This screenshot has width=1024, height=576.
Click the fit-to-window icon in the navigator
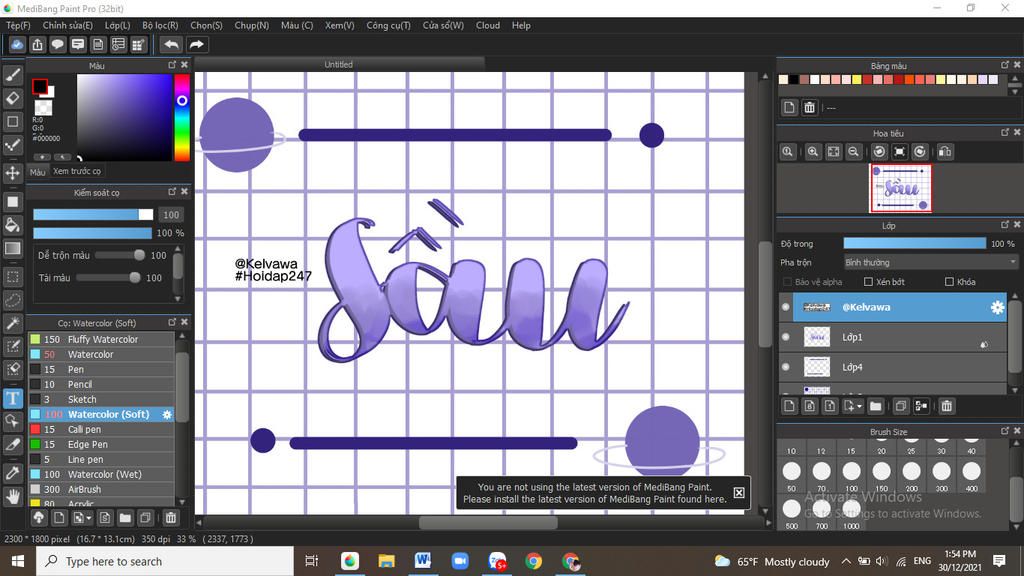pyautogui.click(x=833, y=152)
